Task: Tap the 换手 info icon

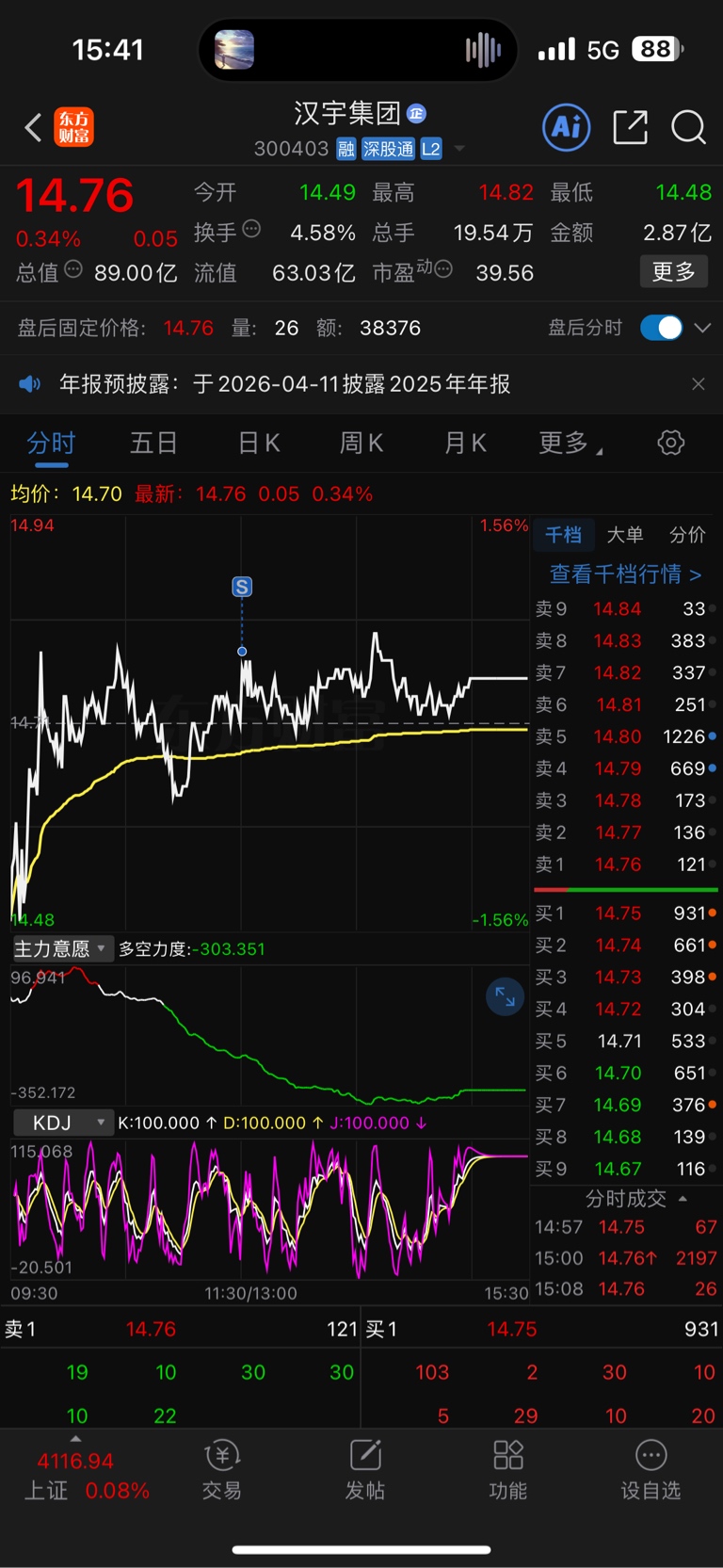Action: (251, 228)
